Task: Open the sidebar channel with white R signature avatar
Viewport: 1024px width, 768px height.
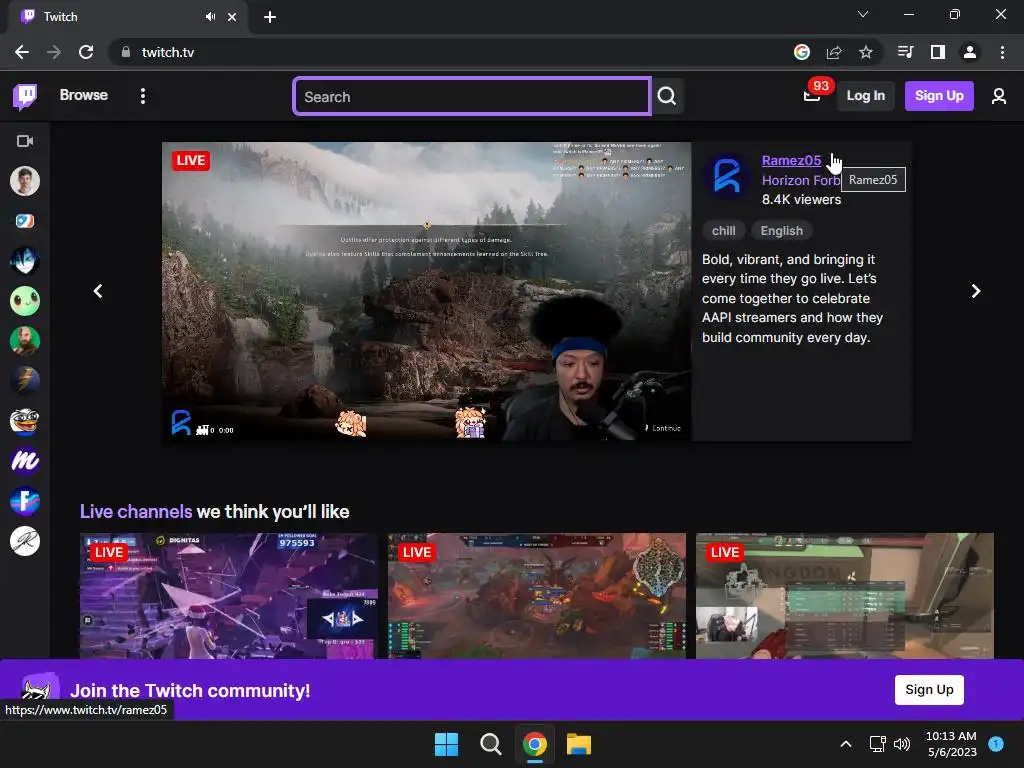Action: tap(25, 541)
